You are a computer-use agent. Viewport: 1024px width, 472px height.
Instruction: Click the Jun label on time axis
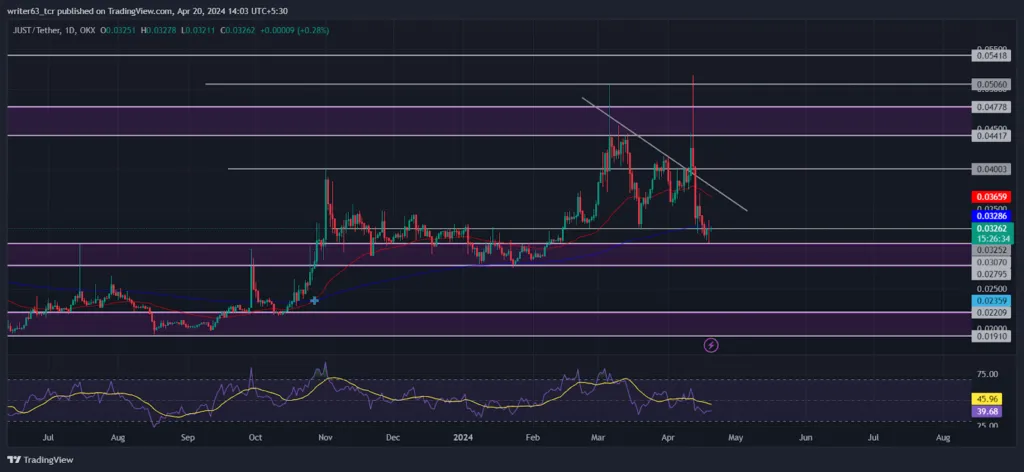(806, 437)
